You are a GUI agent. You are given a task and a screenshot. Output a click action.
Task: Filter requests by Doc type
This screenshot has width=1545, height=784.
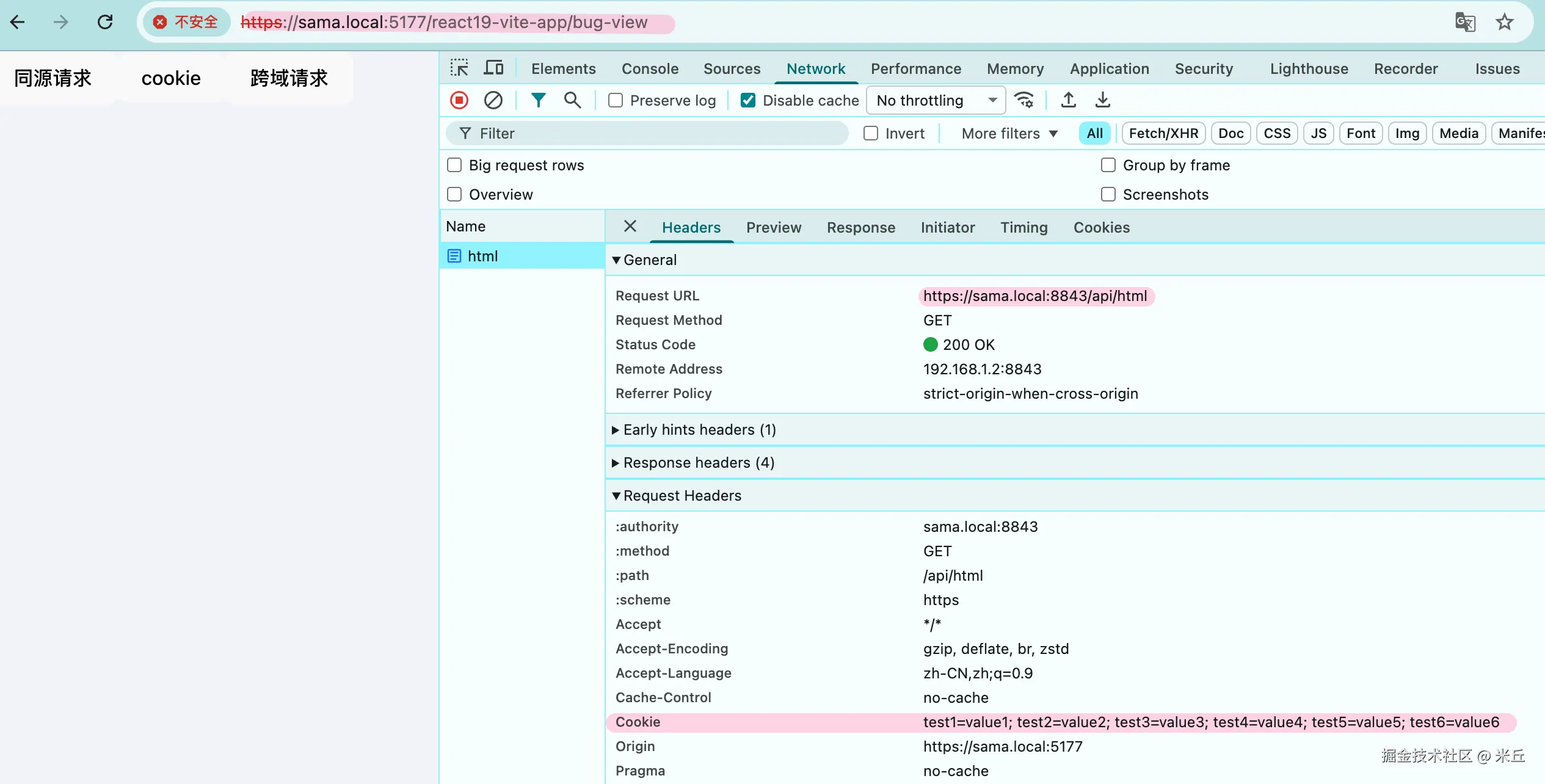(x=1231, y=133)
